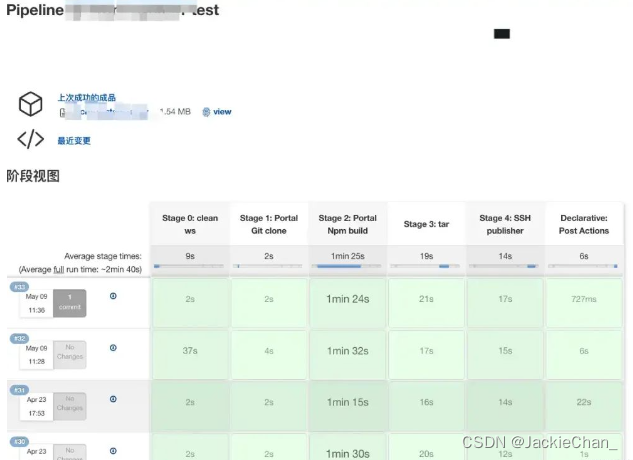Screen dimensions: 633x460
Task: Click the 19s average time bar for Stage 3
Action: coord(425,266)
